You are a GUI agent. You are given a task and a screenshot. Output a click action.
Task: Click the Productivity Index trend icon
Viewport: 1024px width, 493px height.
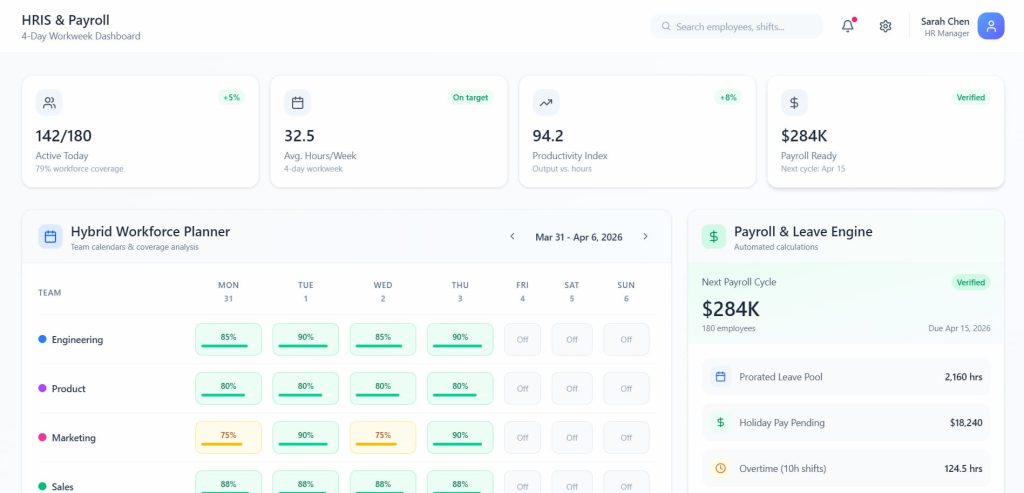click(x=546, y=102)
